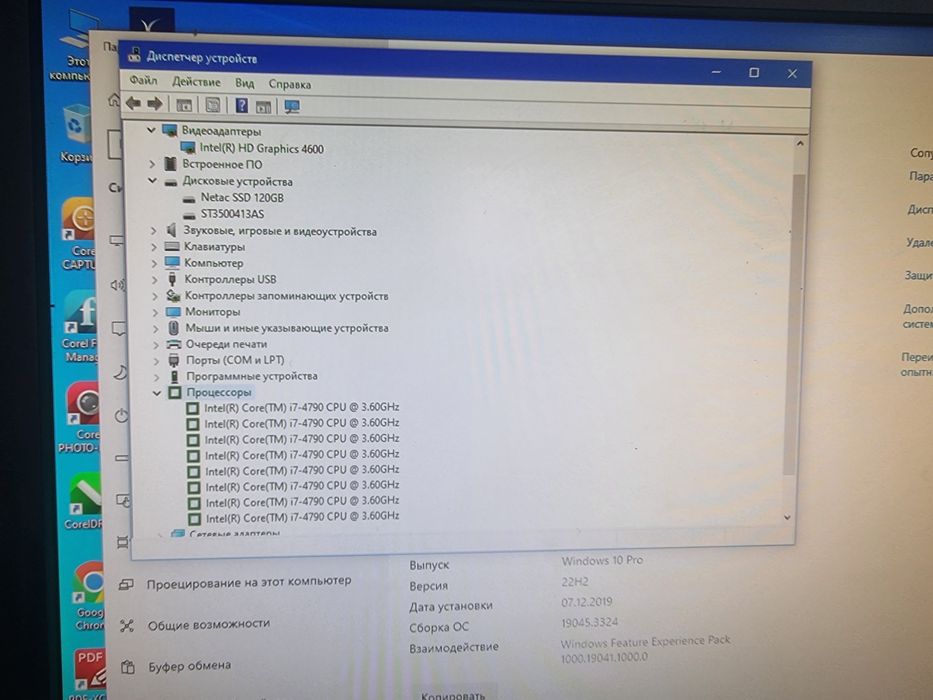Click the 22H2 version value

574,582
